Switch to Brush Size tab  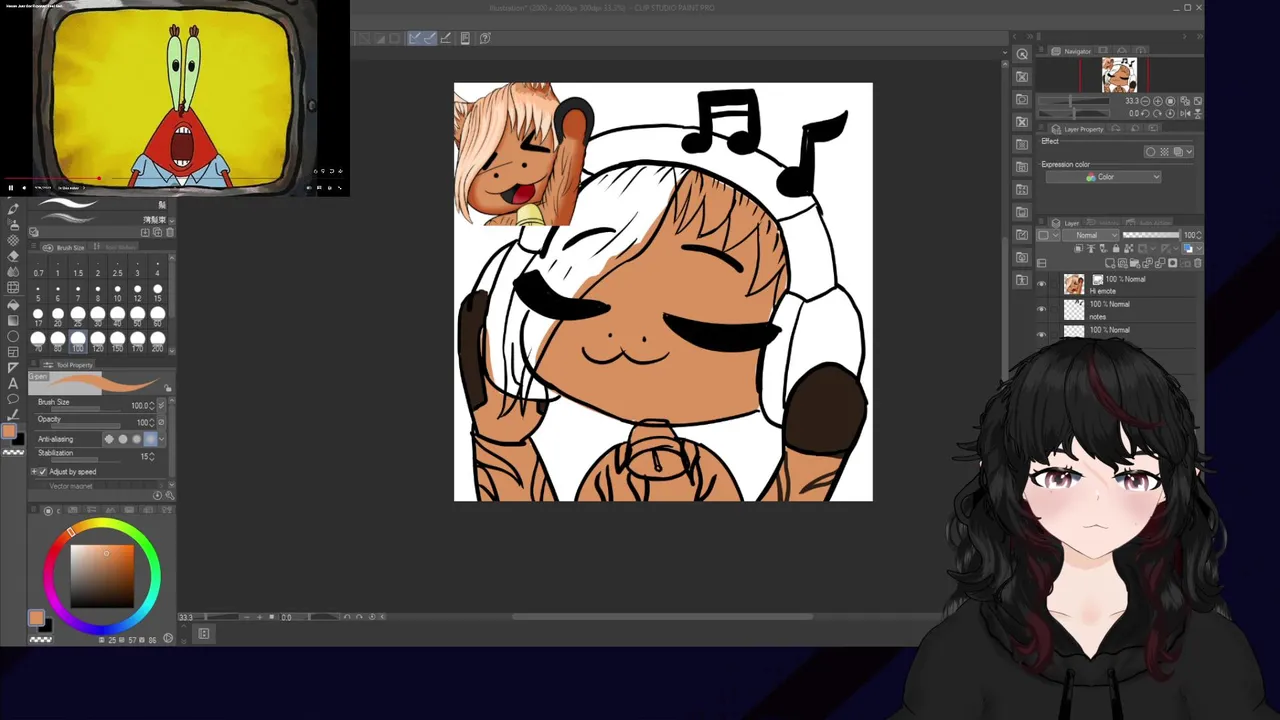(x=64, y=248)
